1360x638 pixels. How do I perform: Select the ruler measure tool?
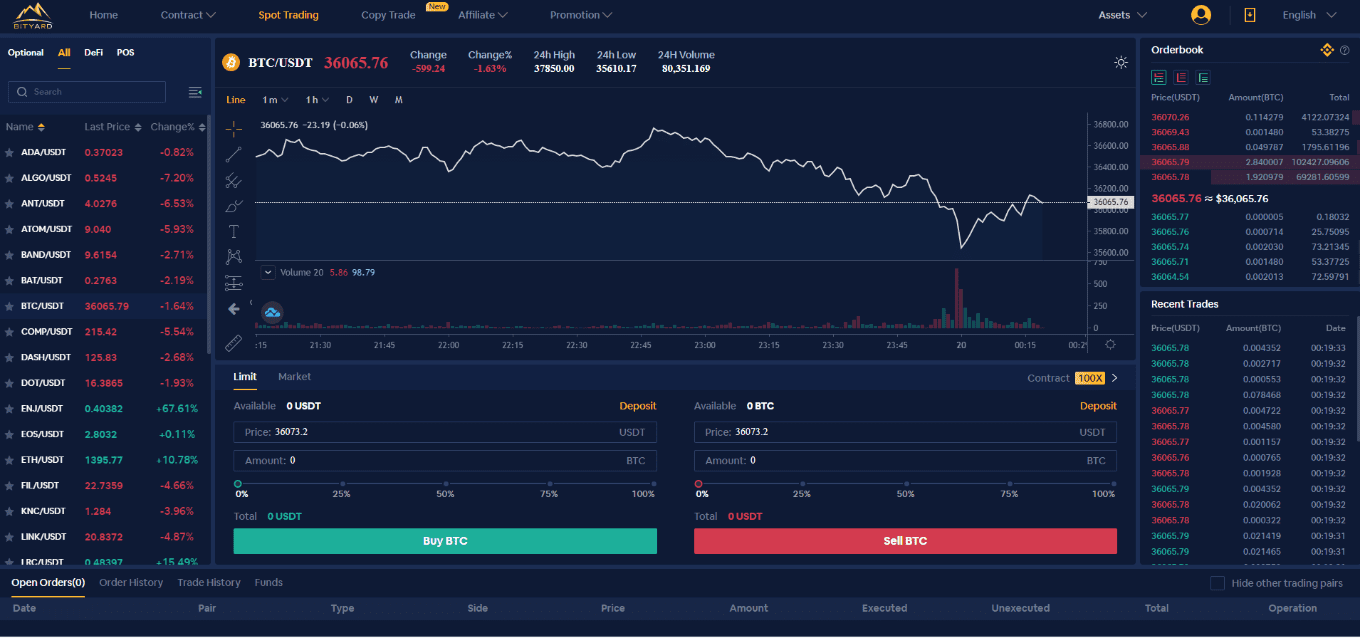pos(233,343)
